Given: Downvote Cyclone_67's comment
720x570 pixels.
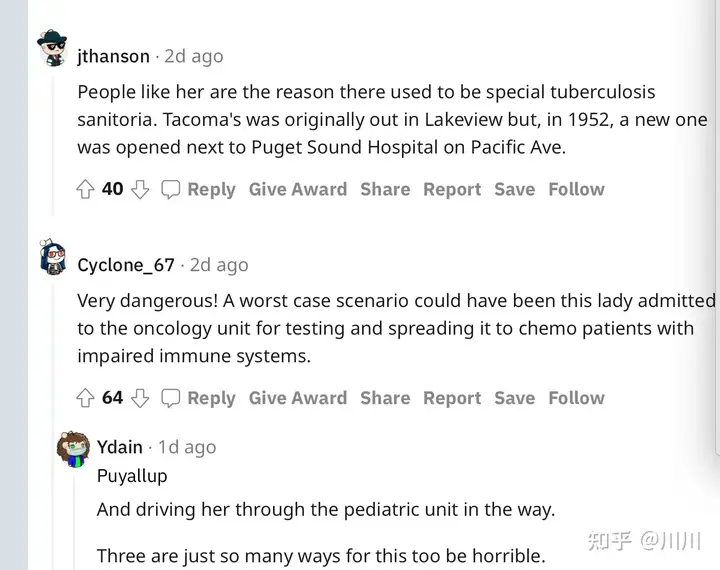Looking at the screenshot, I should click(x=140, y=398).
